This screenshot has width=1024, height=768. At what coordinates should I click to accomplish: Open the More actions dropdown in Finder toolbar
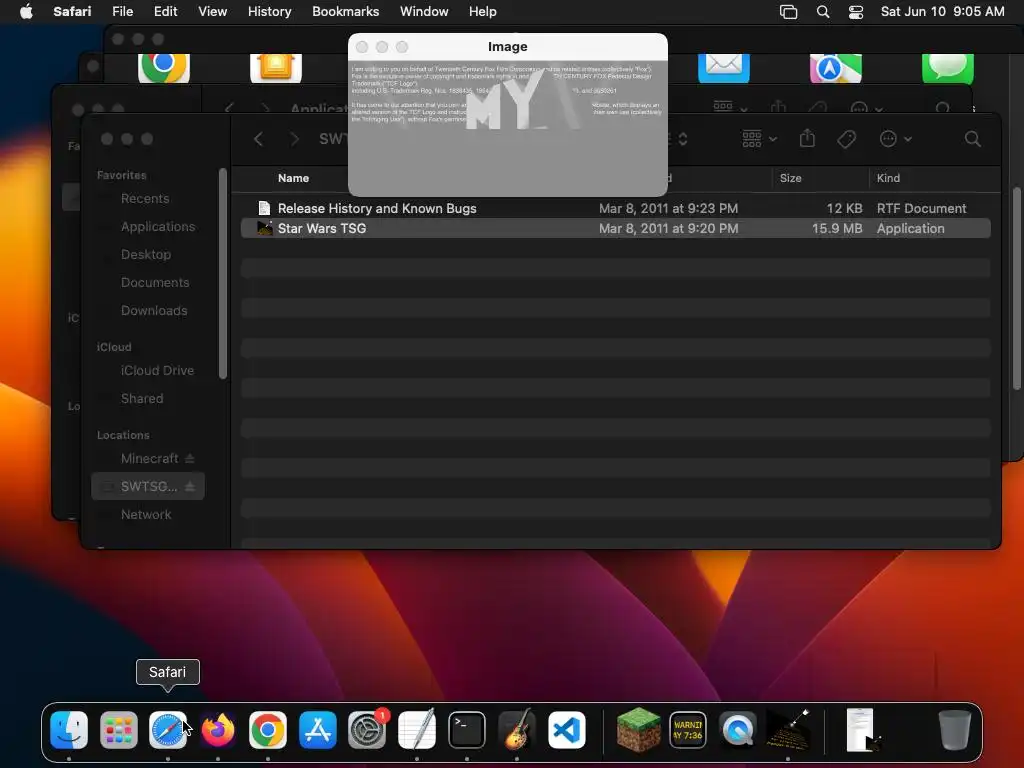(895, 138)
